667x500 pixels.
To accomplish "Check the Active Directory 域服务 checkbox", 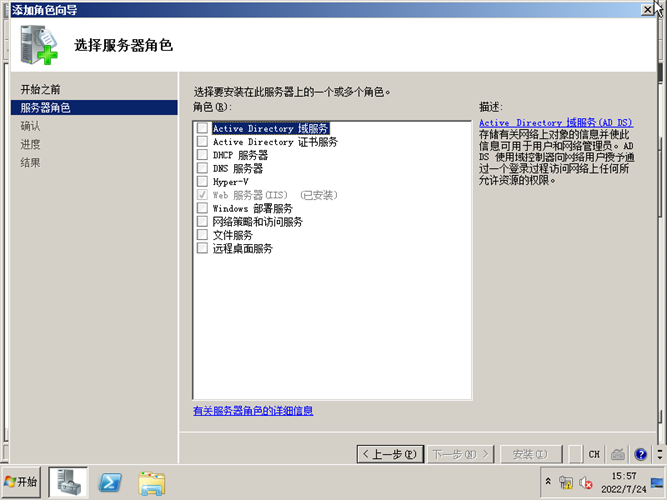I will click(x=202, y=128).
